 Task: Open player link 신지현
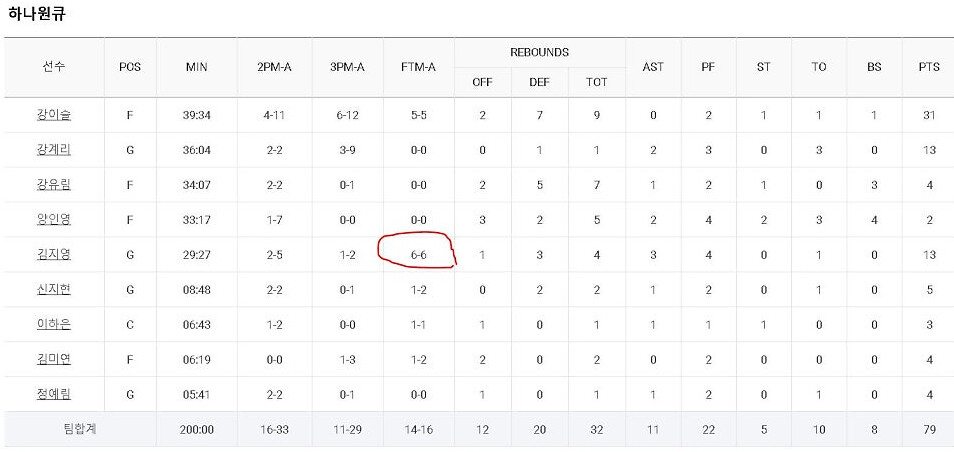pos(54,290)
